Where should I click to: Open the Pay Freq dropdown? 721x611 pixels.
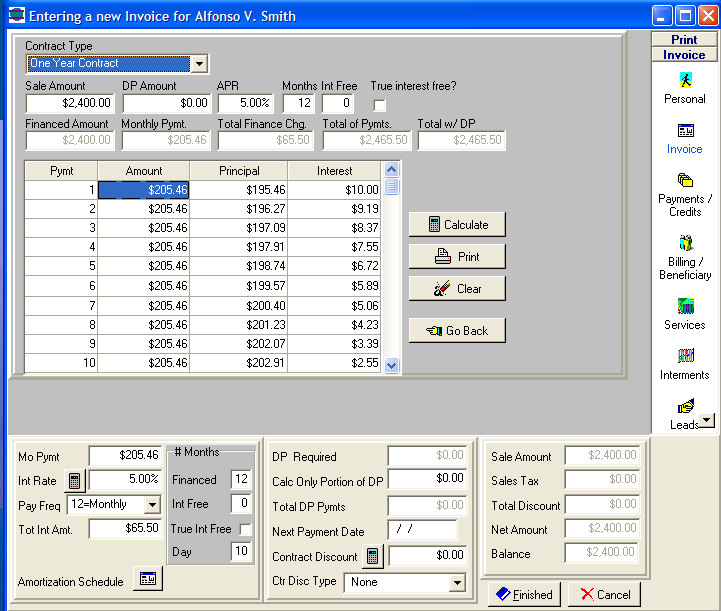152,505
